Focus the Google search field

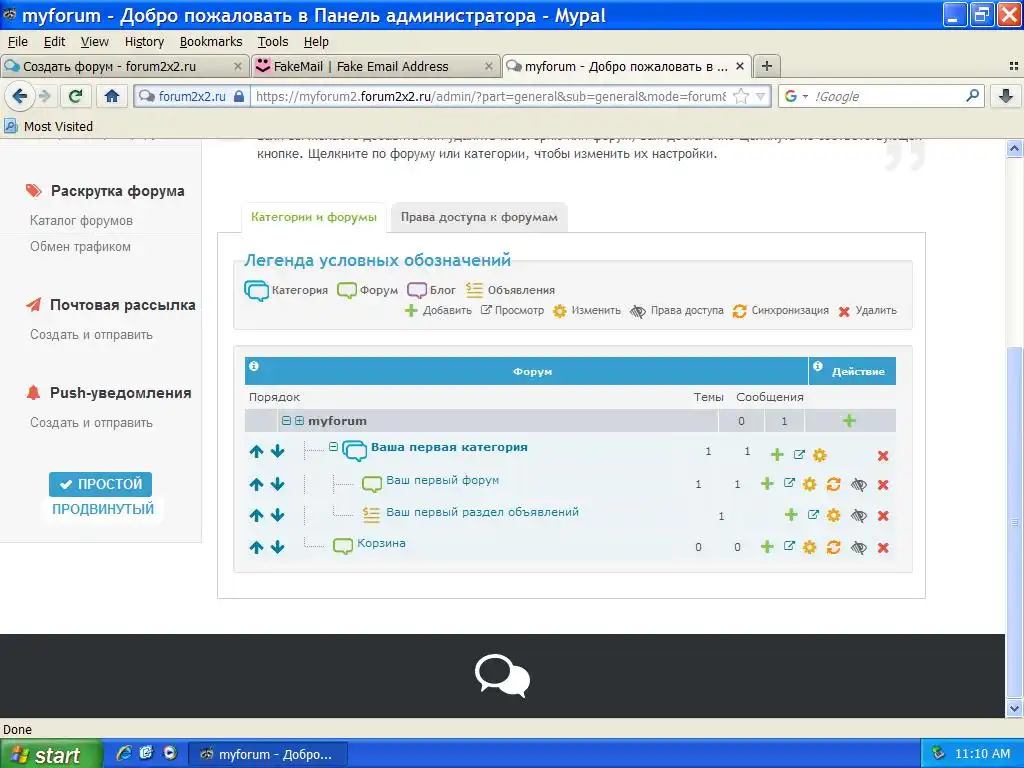pyautogui.click(x=888, y=97)
